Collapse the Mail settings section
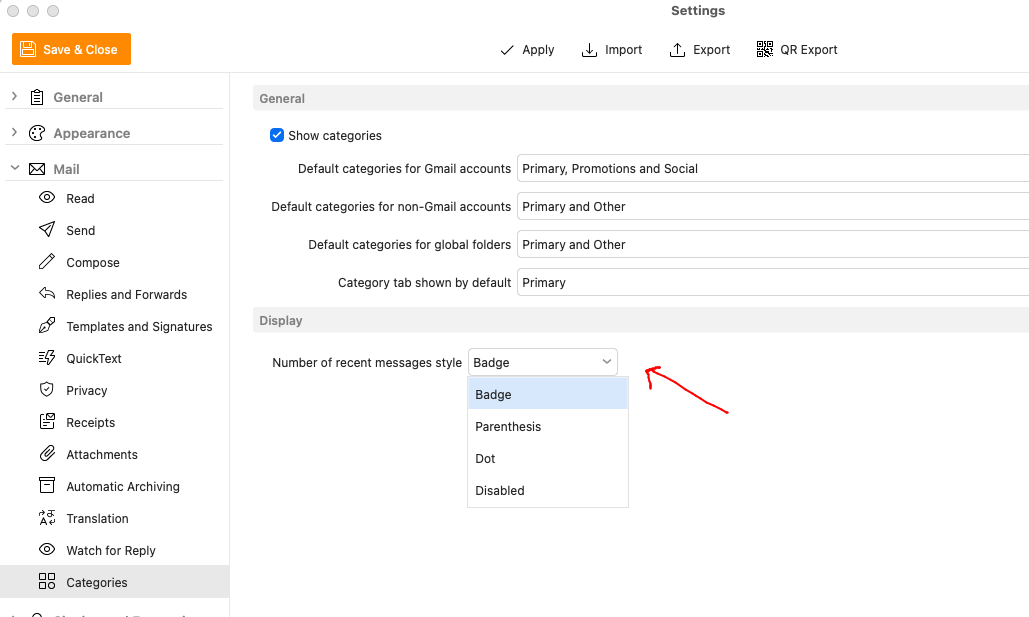 [x=14, y=168]
